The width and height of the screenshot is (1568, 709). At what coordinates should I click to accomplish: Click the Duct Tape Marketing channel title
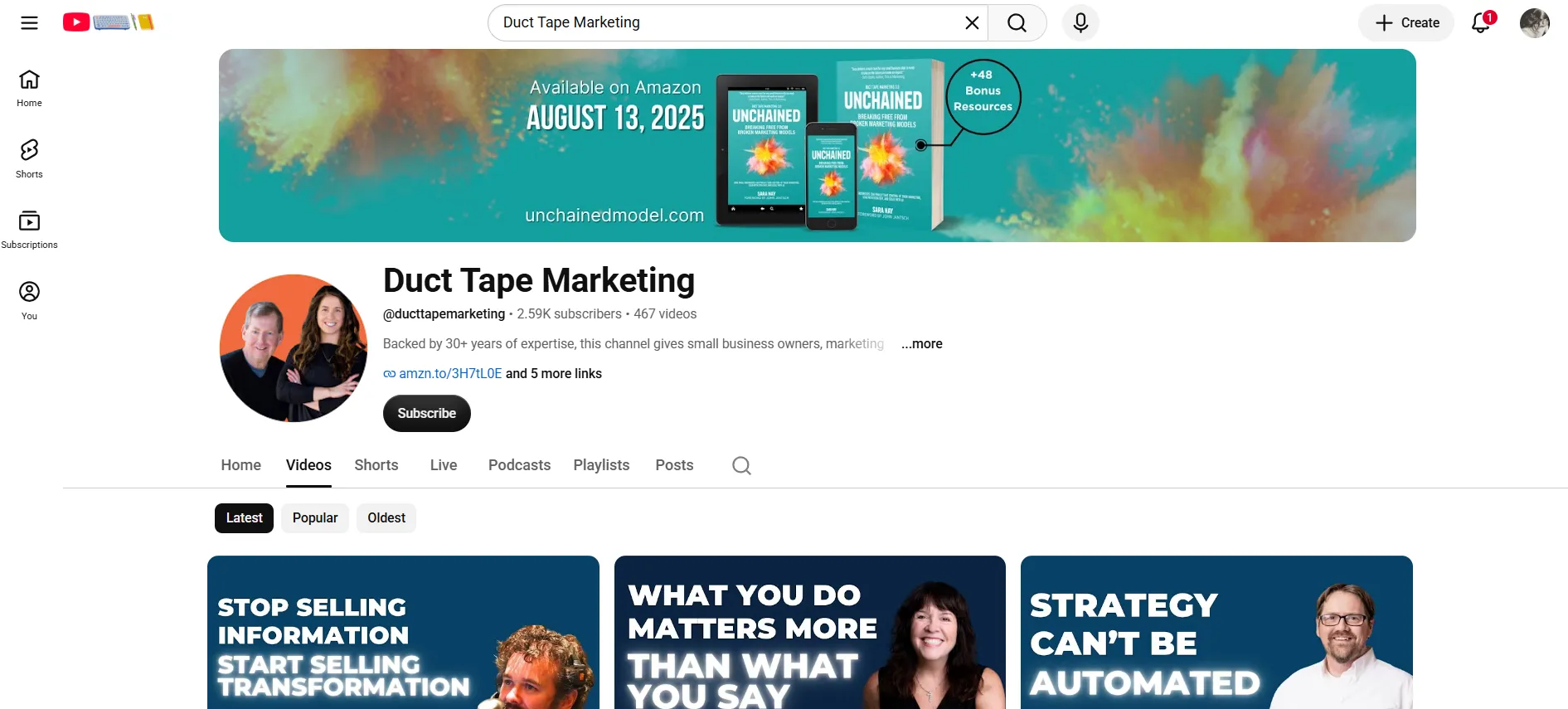pyautogui.click(x=539, y=280)
